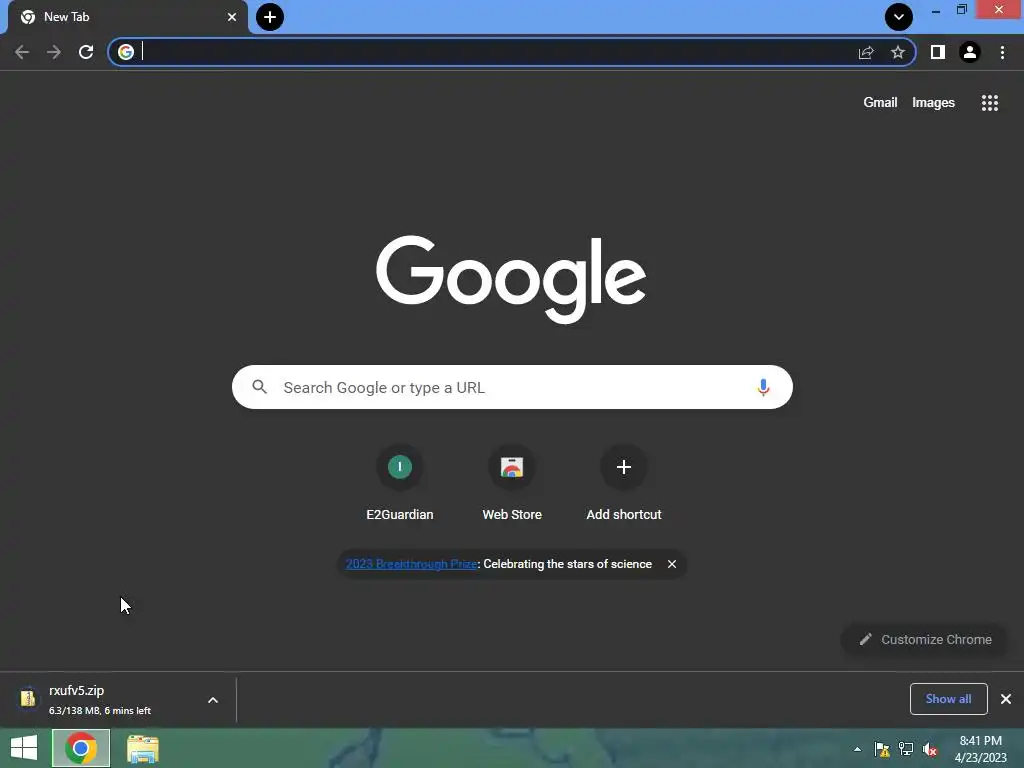The height and width of the screenshot is (768, 1024).
Task: Show hidden system tray icons
Action: point(857,749)
